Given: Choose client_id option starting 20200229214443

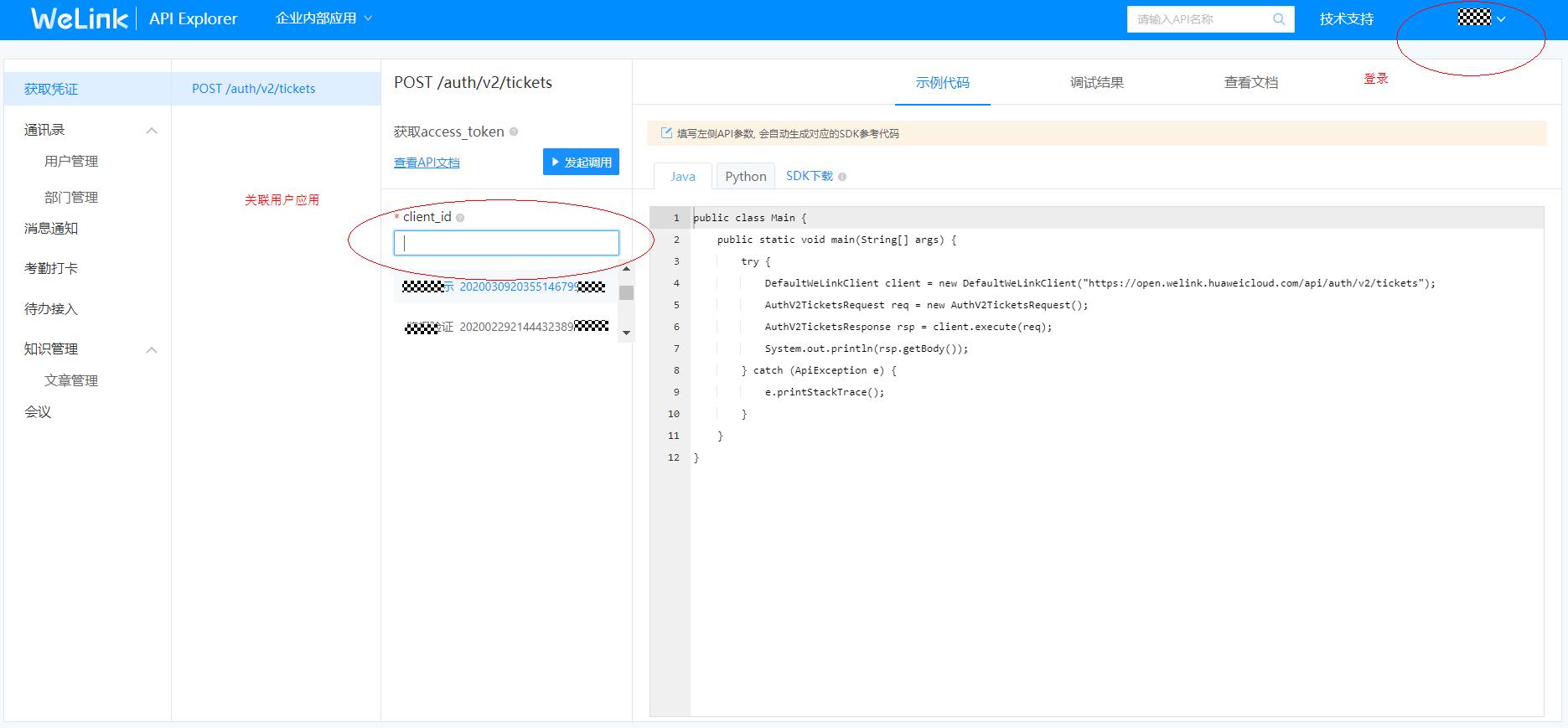Looking at the screenshot, I should (506, 327).
